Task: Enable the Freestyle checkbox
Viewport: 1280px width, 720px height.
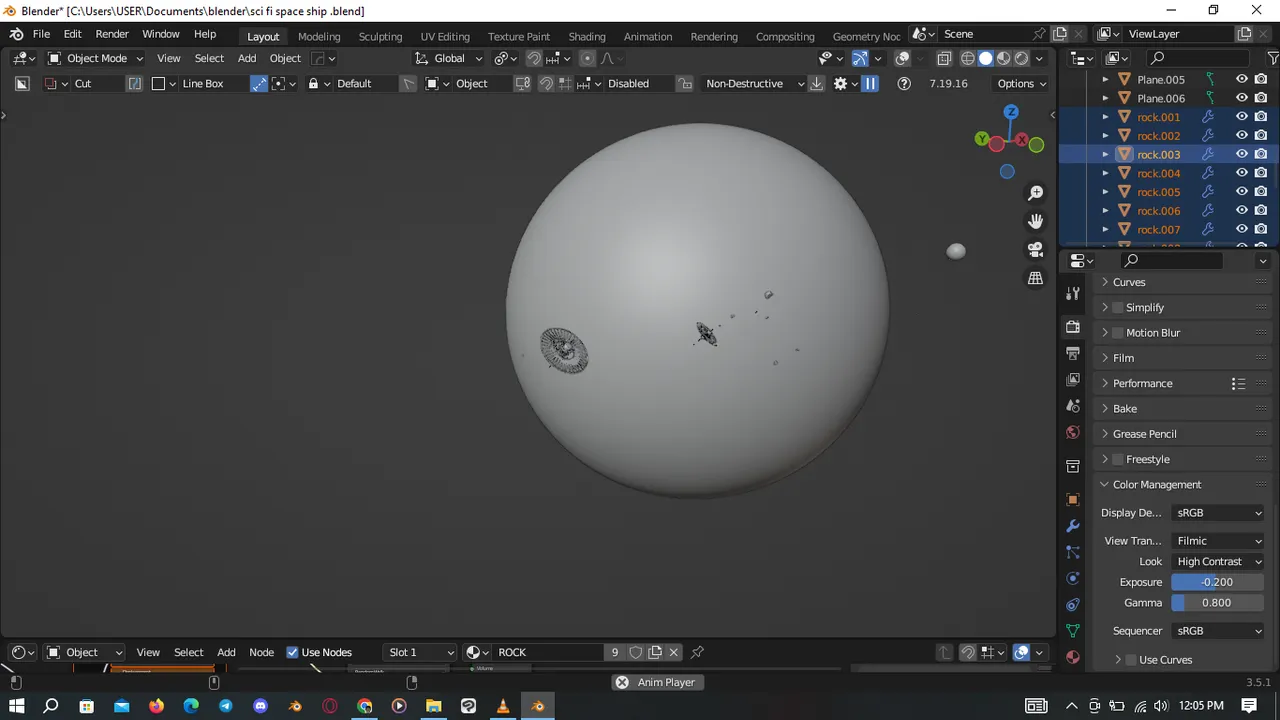Action: [1118, 459]
